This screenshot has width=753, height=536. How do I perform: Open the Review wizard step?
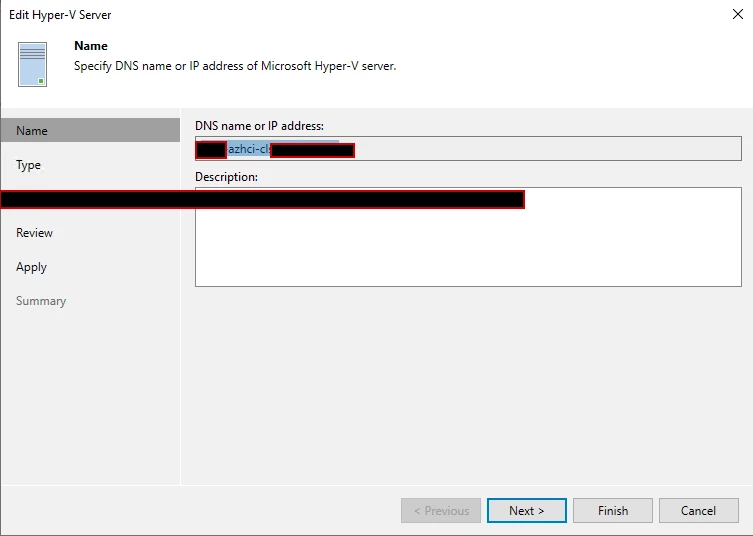point(34,233)
